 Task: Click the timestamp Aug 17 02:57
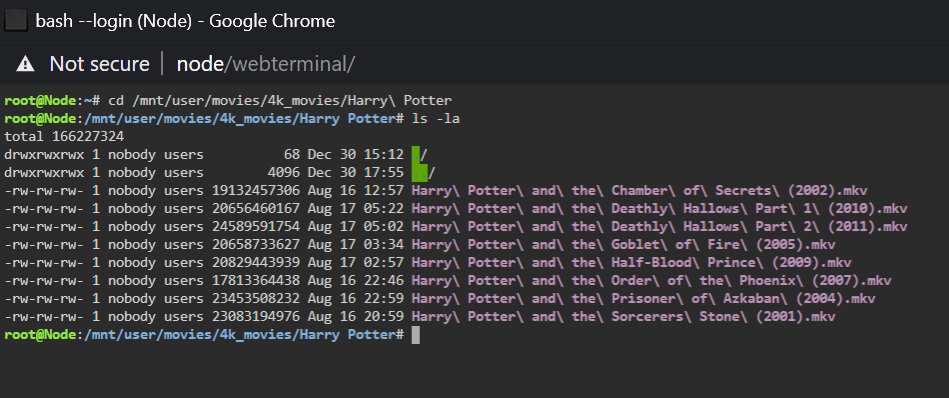point(355,263)
